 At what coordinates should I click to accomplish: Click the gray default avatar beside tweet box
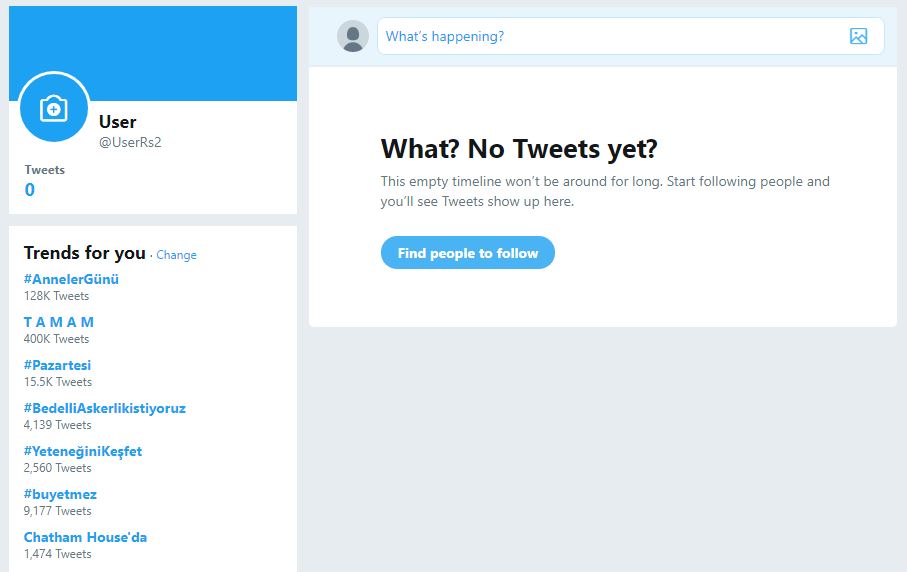click(353, 36)
